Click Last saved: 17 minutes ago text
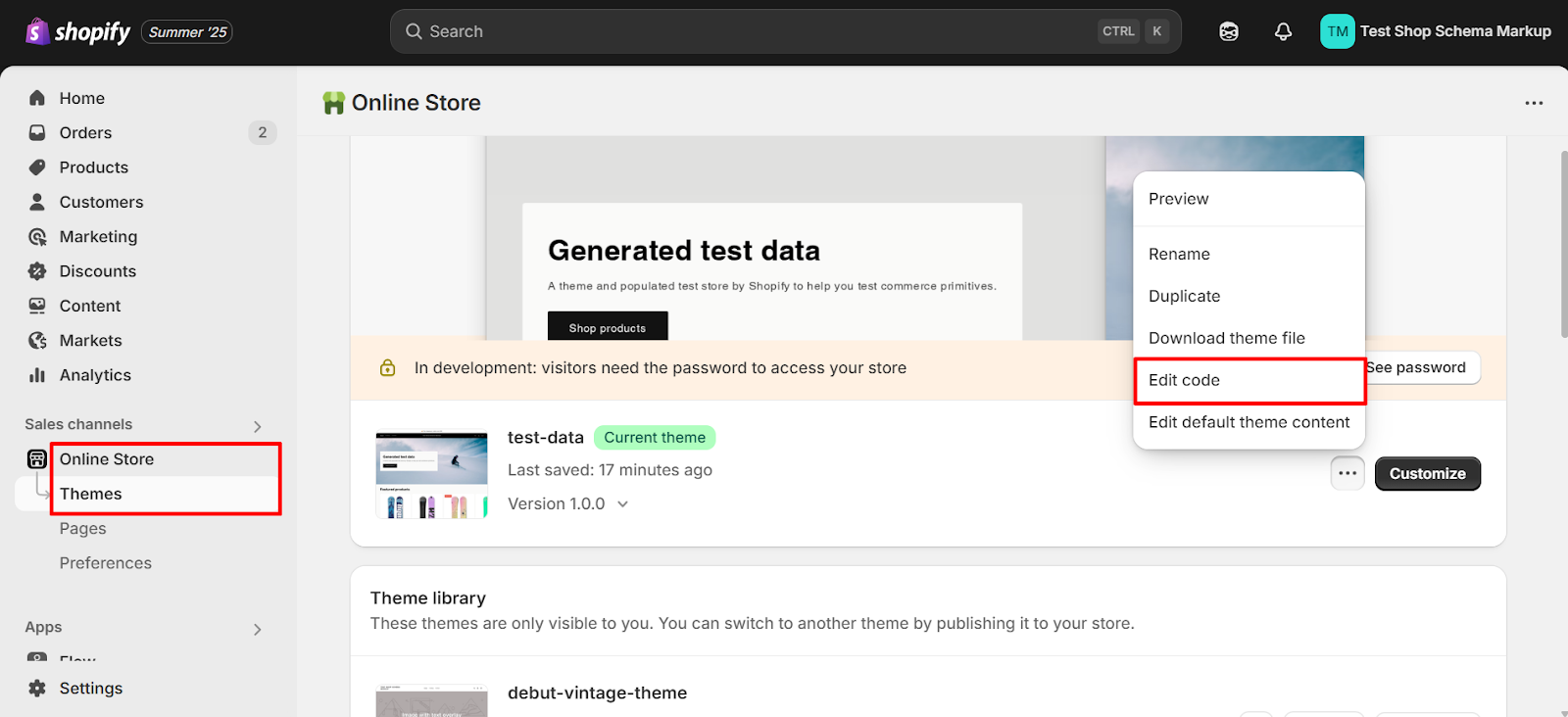Viewport: 1568px width, 717px height. click(x=610, y=470)
